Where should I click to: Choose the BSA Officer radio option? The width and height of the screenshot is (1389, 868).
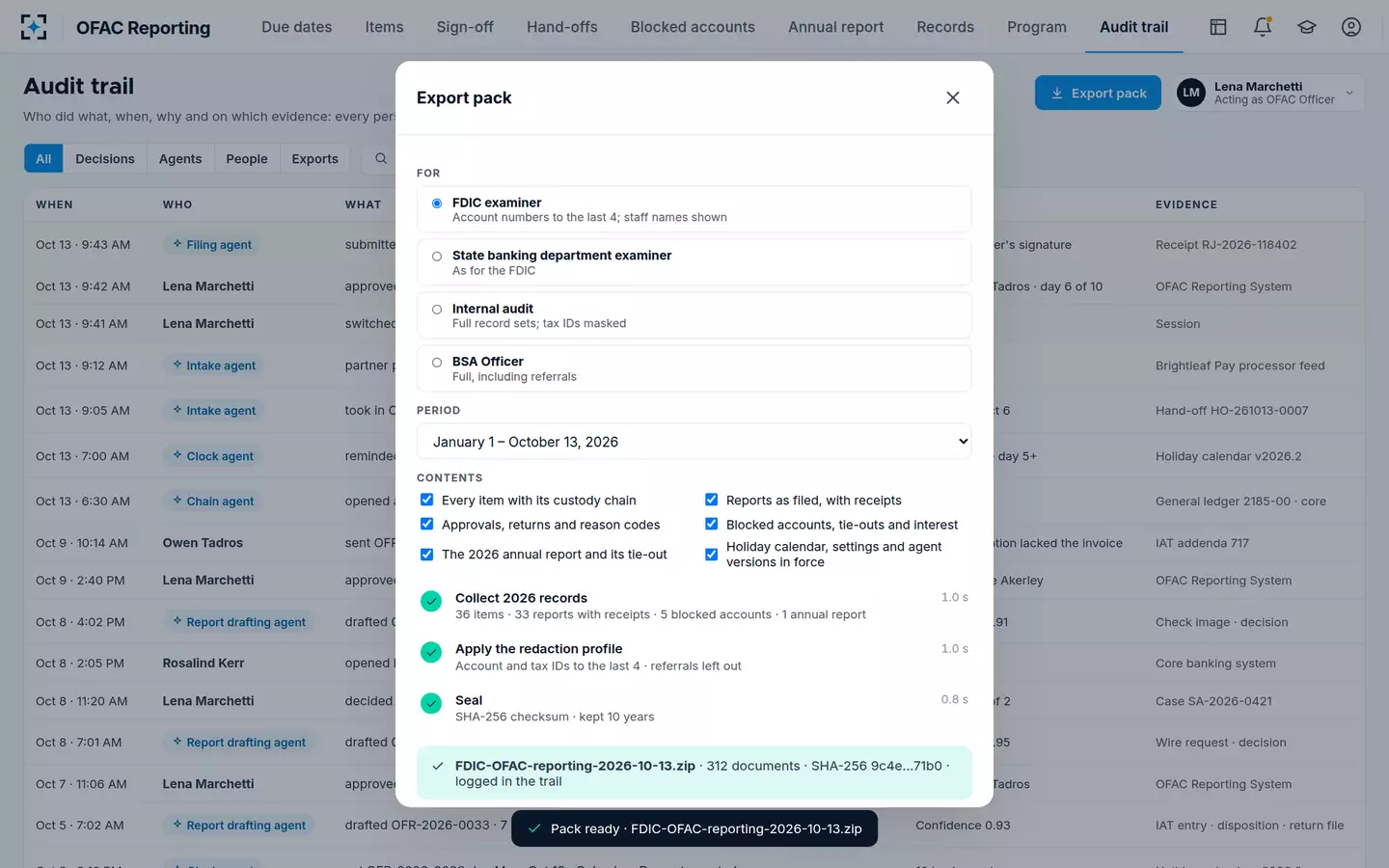tap(437, 363)
